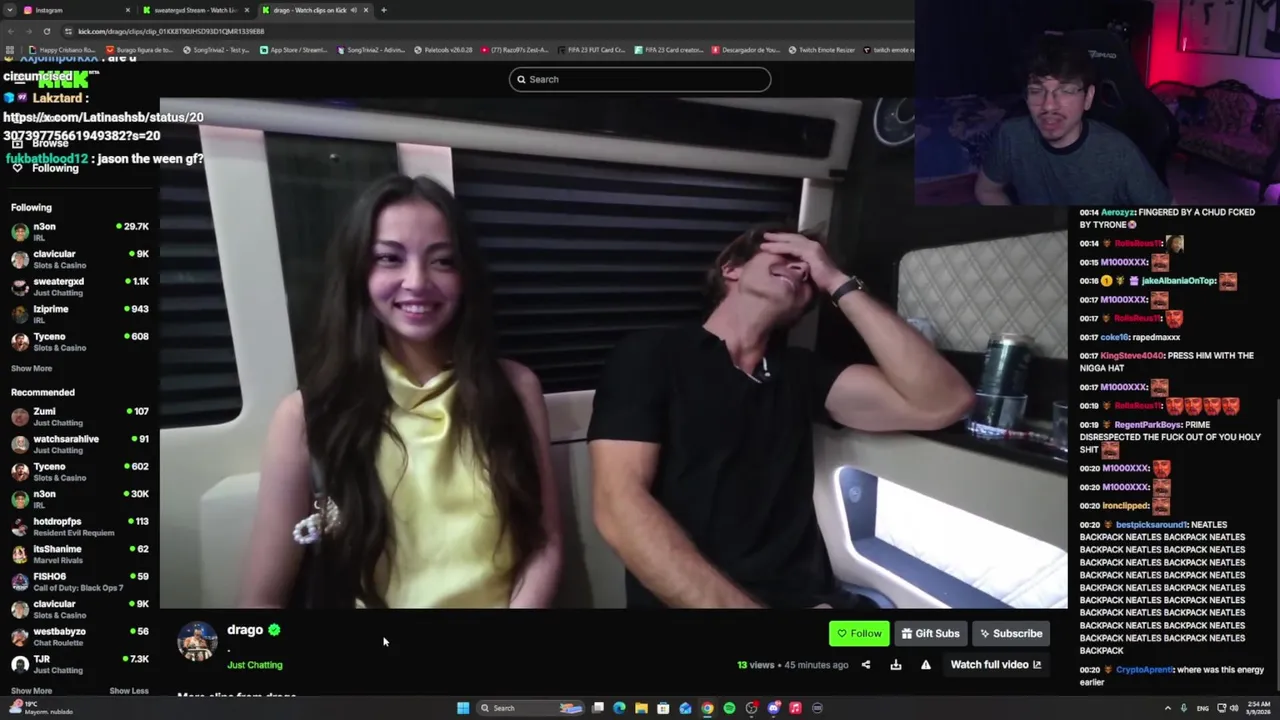Image resolution: width=1280 pixels, height=720 pixels.
Task: Expand Show More under Recommended
Action: point(31,691)
